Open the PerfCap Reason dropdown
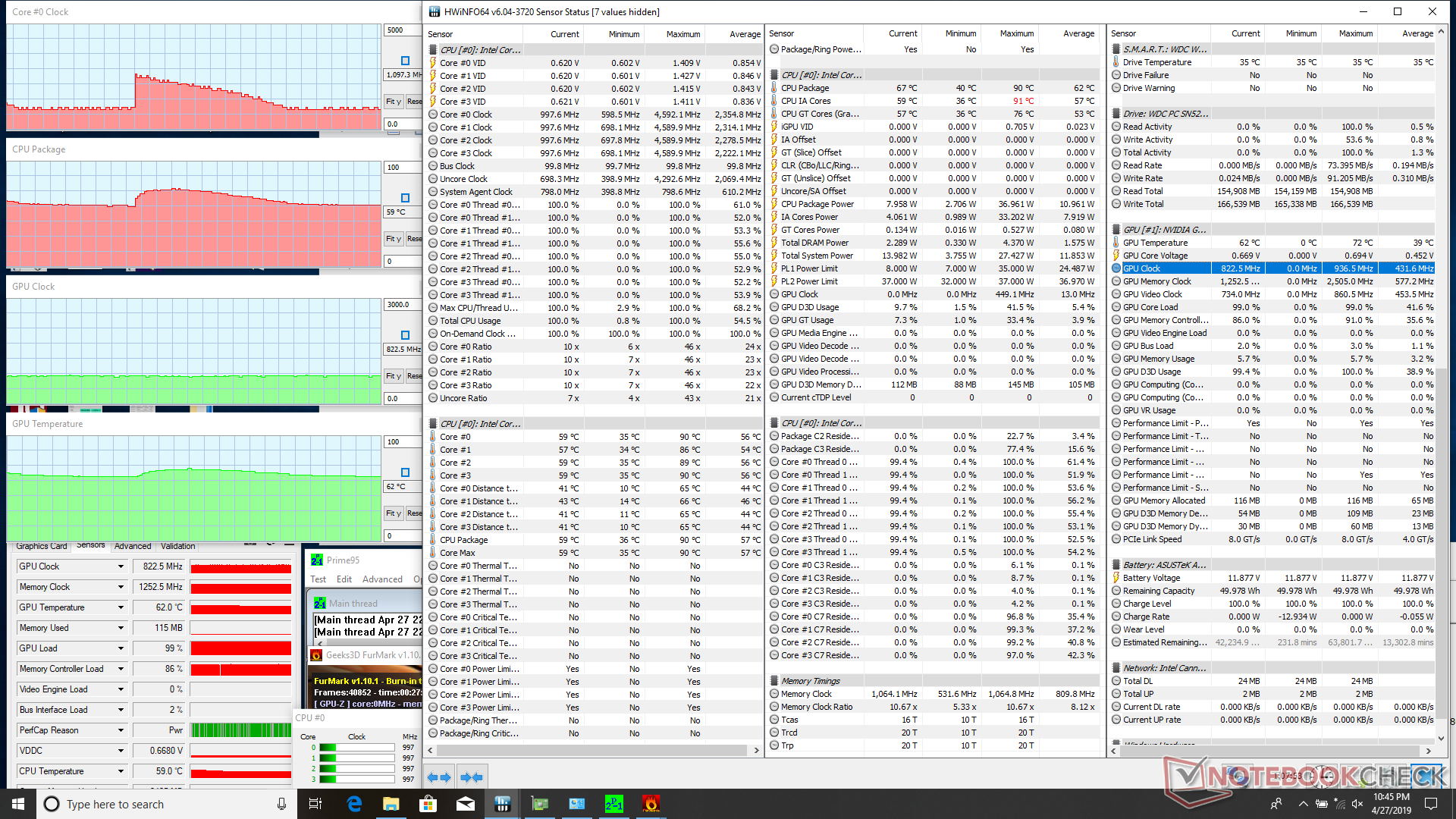Viewport: 1456px width, 819px height. [121, 730]
